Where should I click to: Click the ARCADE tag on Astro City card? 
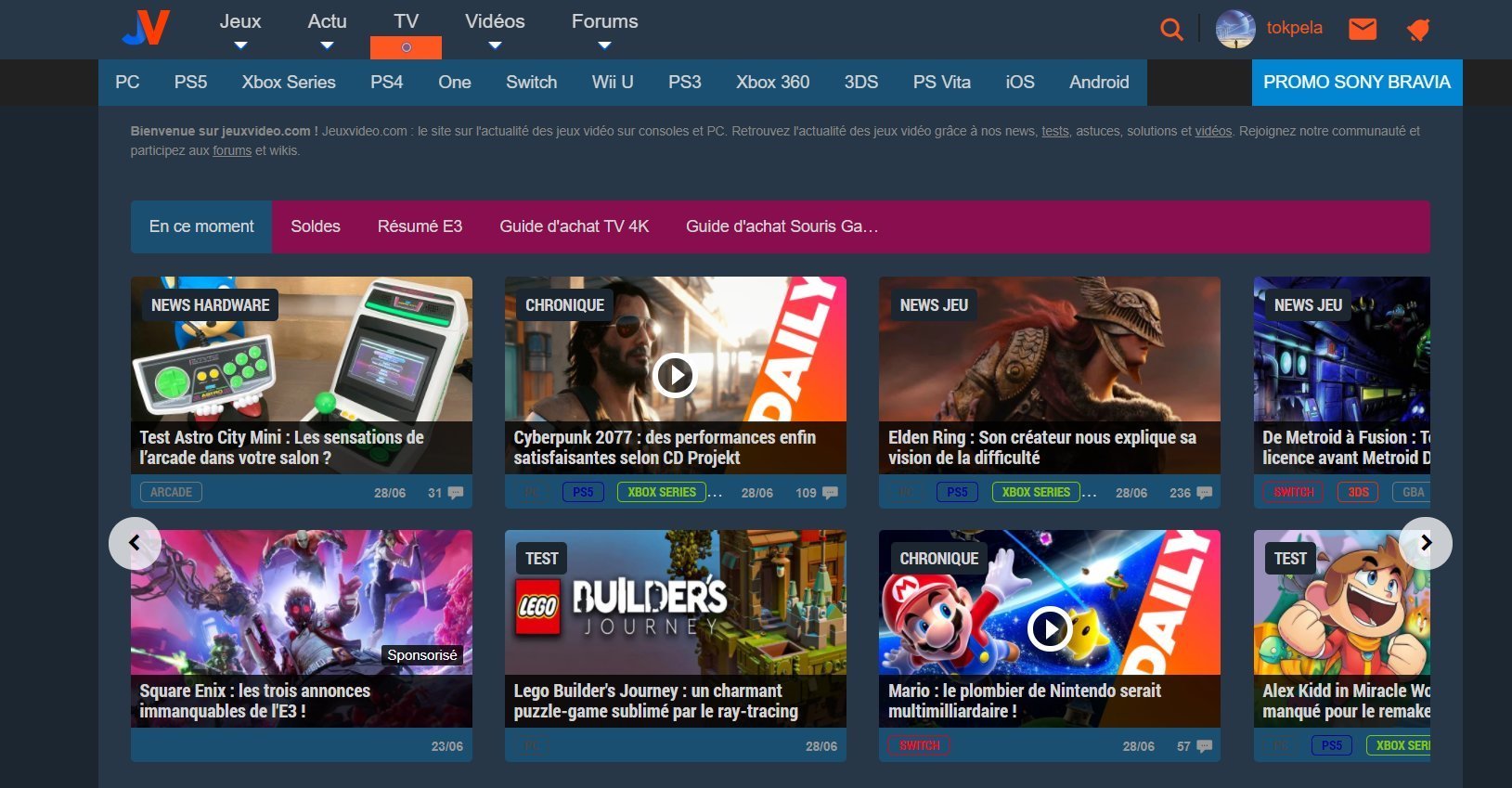172,493
